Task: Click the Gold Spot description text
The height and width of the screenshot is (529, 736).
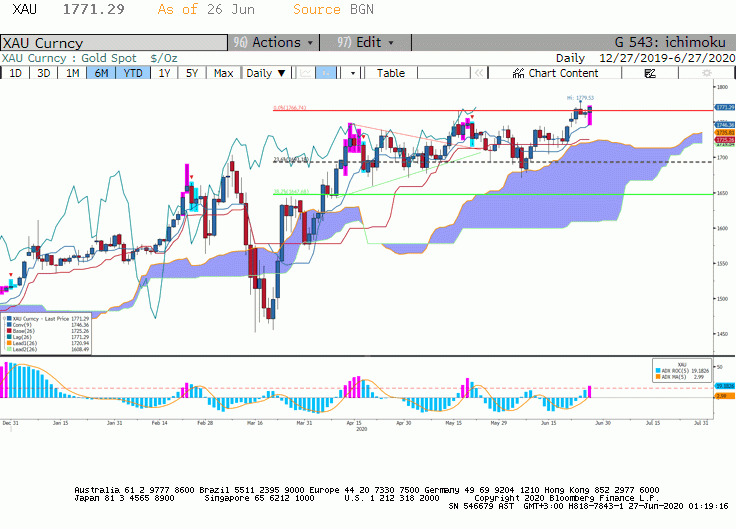Action: (108, 58)
